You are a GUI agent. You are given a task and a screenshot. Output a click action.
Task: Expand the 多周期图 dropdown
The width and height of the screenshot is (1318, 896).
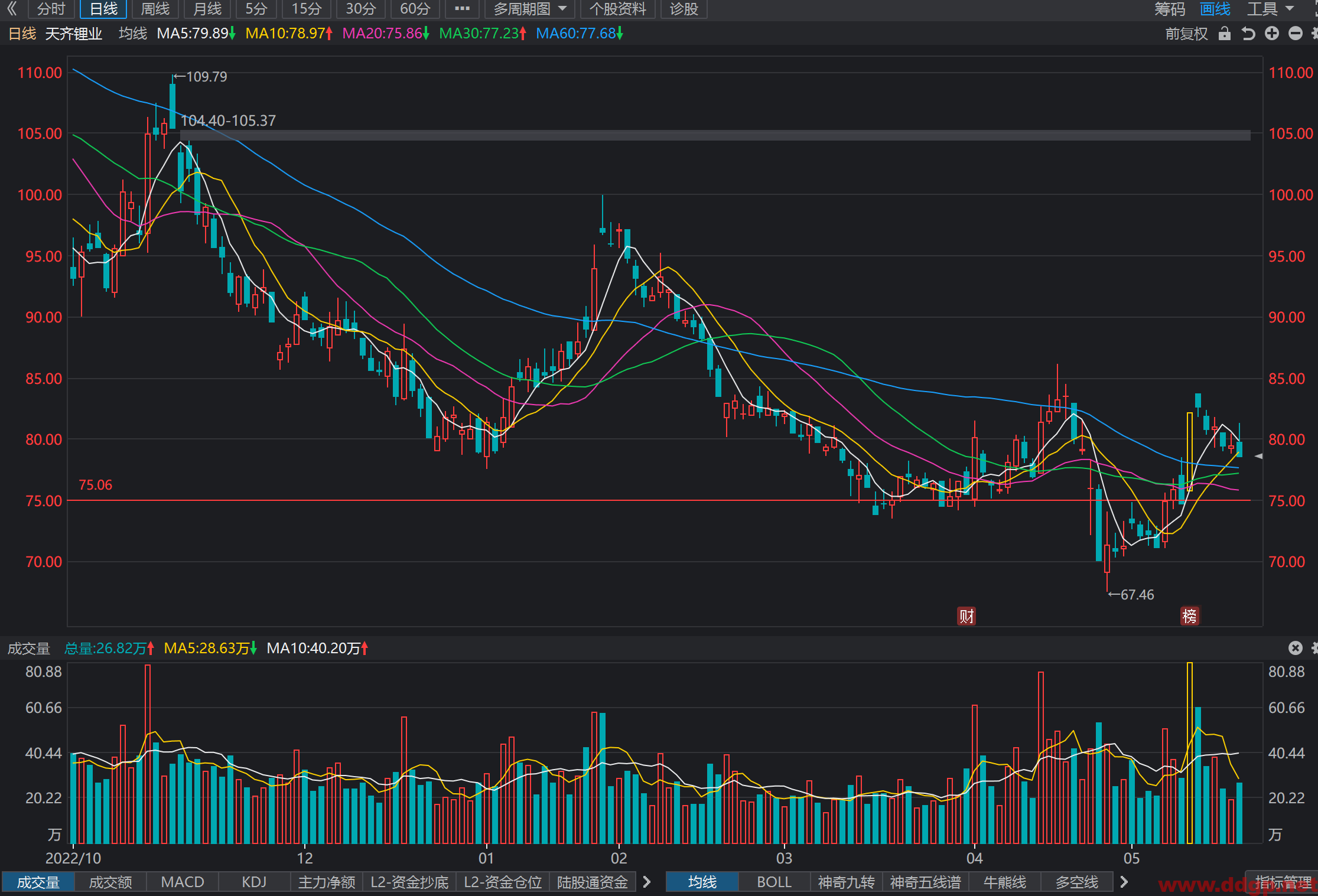click(529, 9)
